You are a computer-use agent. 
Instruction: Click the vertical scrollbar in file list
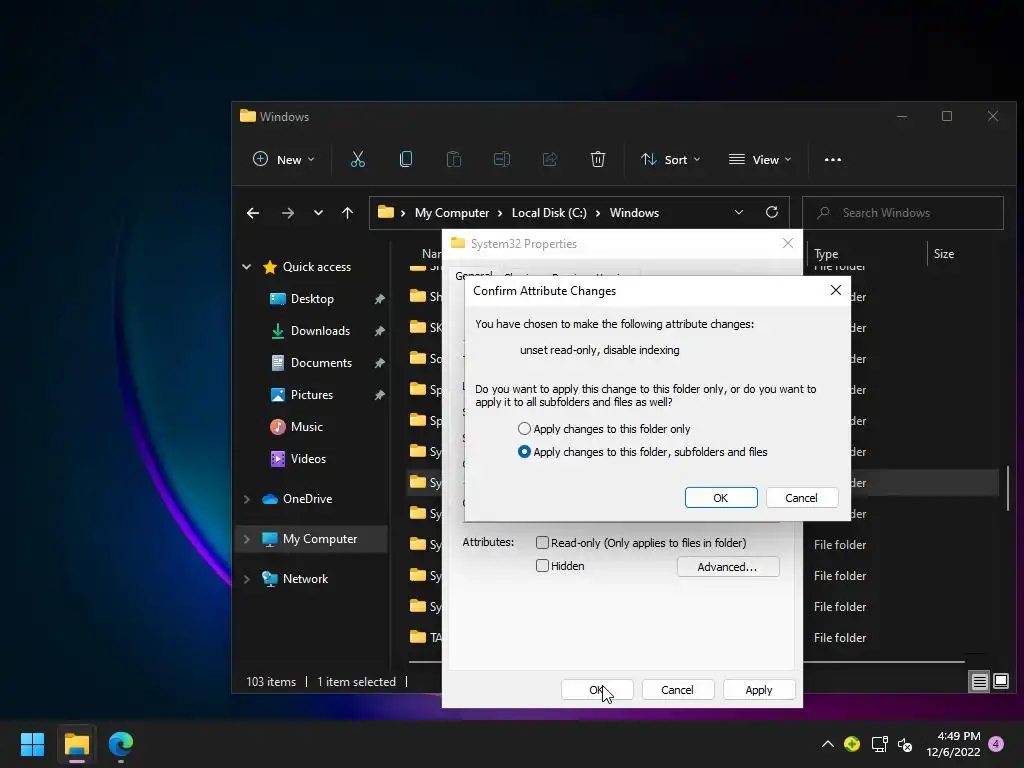1008,488
